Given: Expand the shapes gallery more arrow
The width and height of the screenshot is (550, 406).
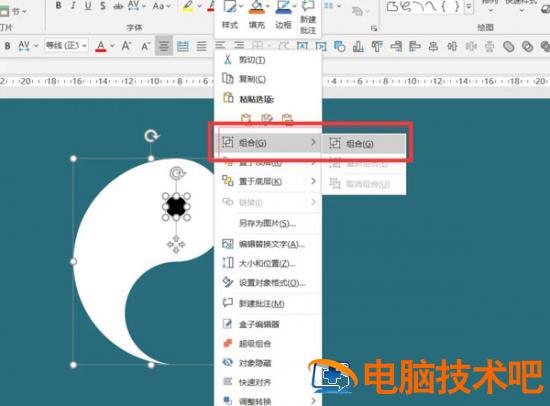Looking at the screenshot, I should click(469, 6).
